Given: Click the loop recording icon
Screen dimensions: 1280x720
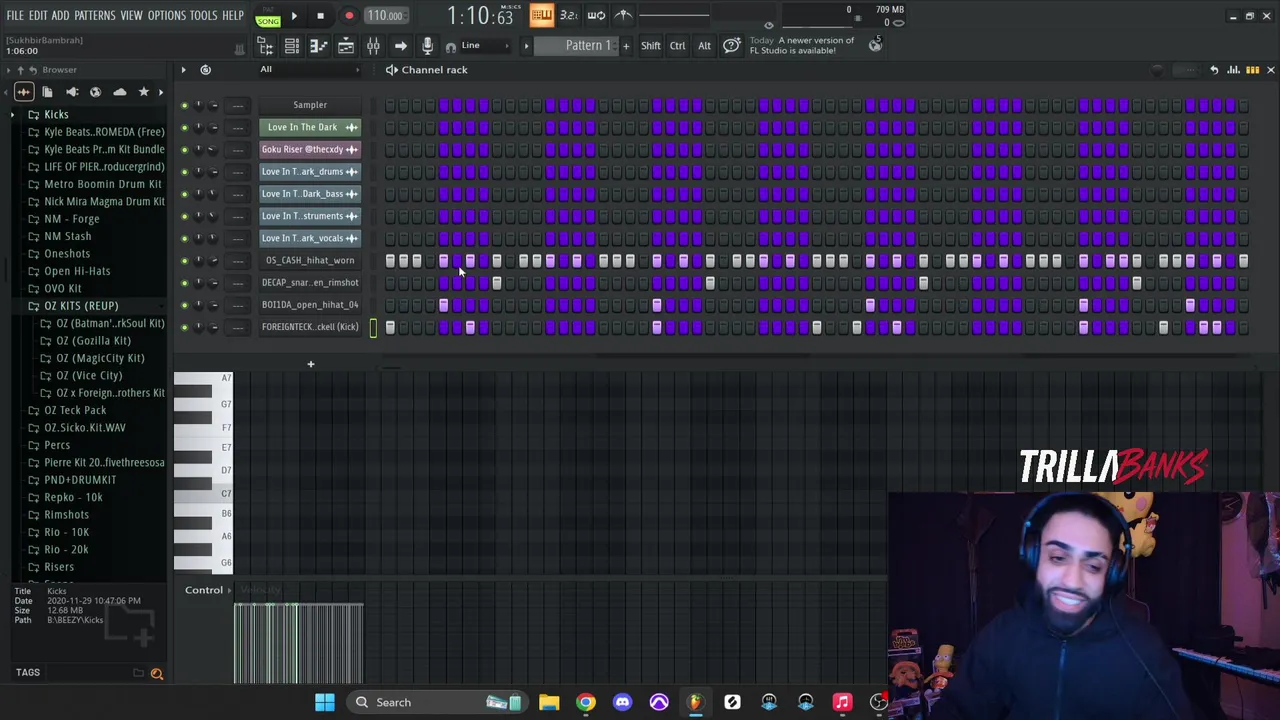Looking at the screenshot, I should (x=596, y=15).
